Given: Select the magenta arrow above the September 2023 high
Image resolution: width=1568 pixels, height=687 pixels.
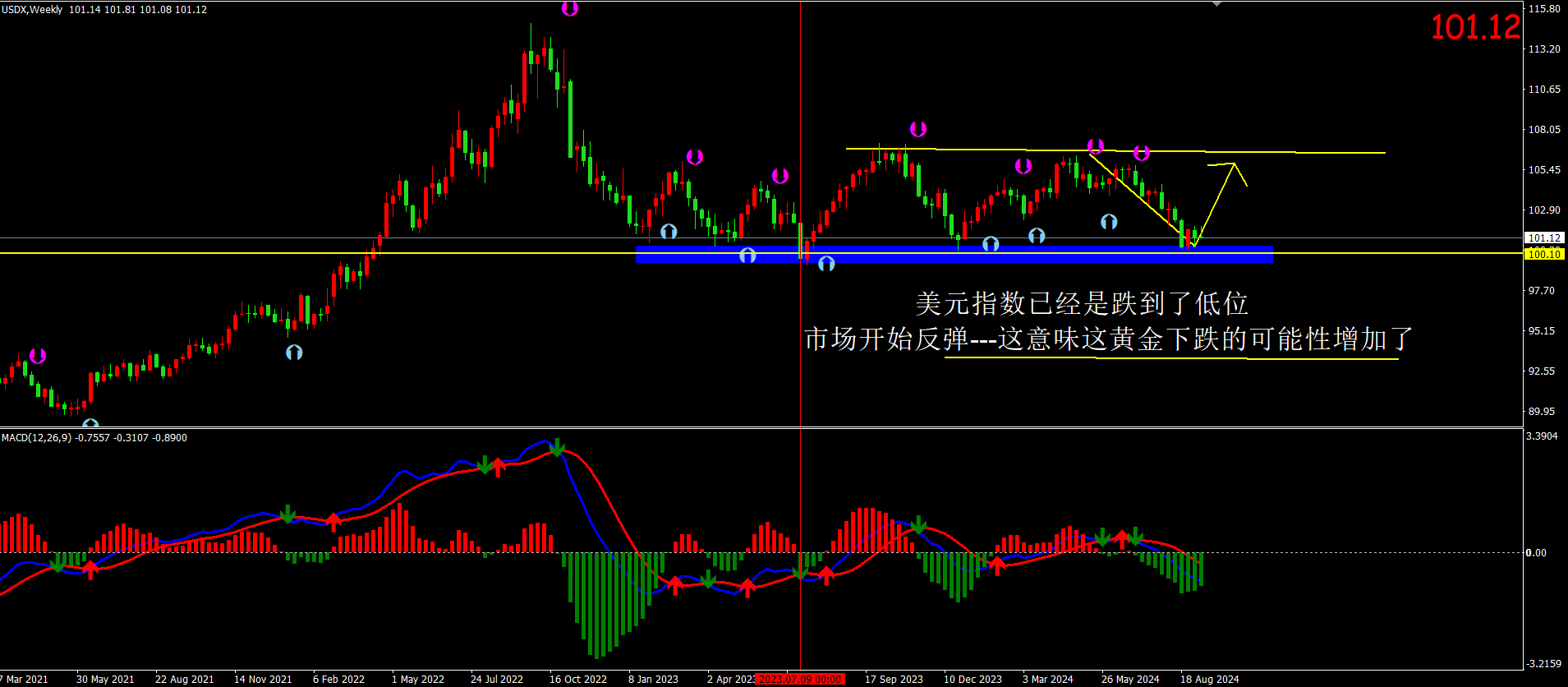Looking at the screenshot, I should (x=917, y=129).
